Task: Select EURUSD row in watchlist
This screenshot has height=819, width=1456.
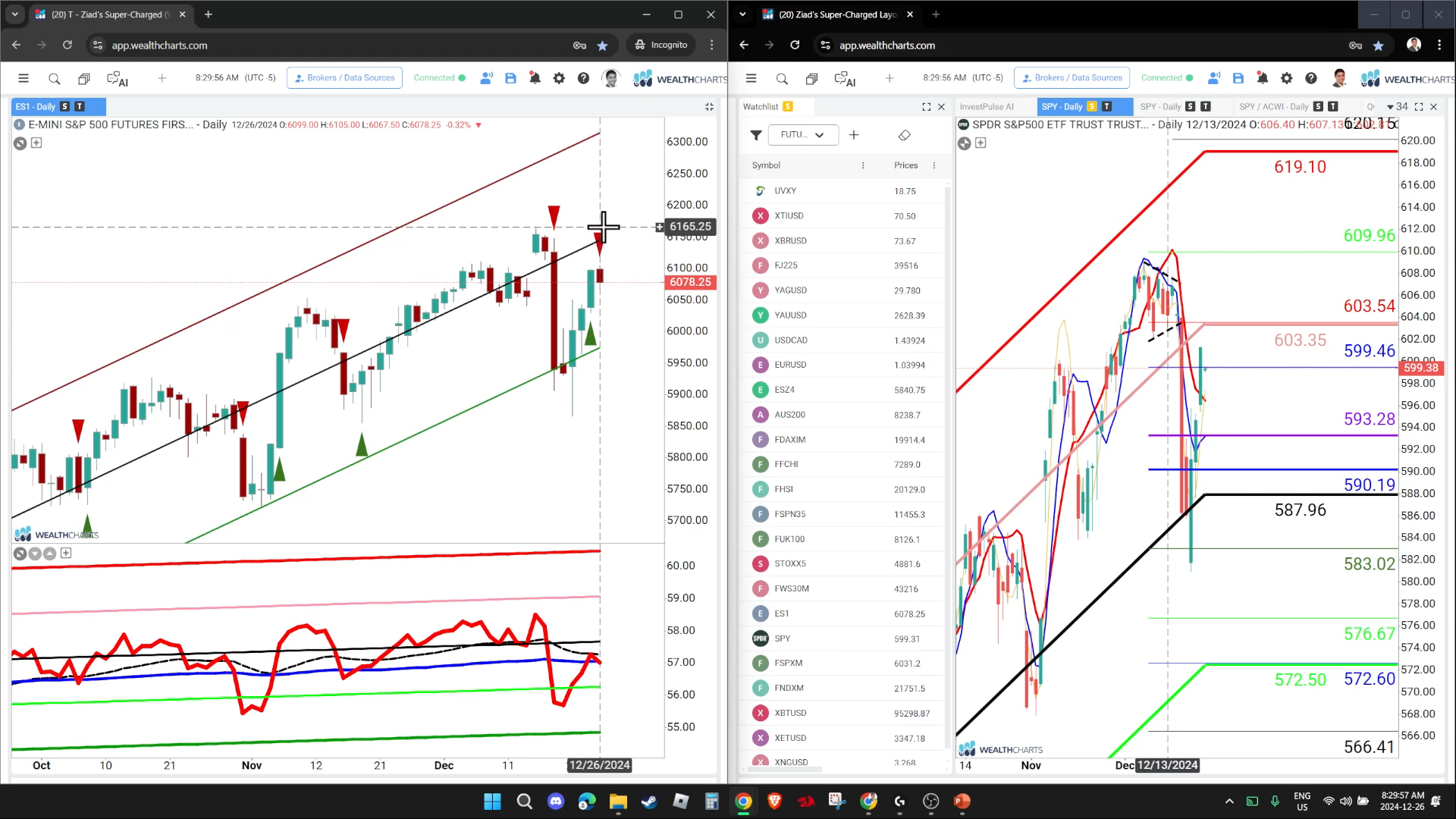Action: 842,365
